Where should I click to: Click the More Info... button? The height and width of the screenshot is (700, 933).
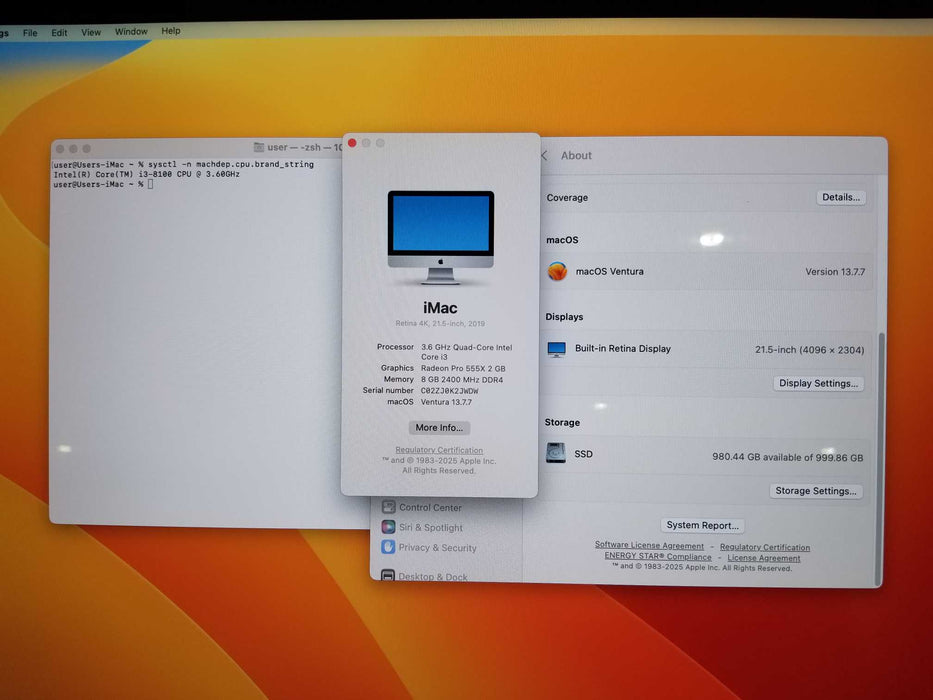(x=439, y=427)
